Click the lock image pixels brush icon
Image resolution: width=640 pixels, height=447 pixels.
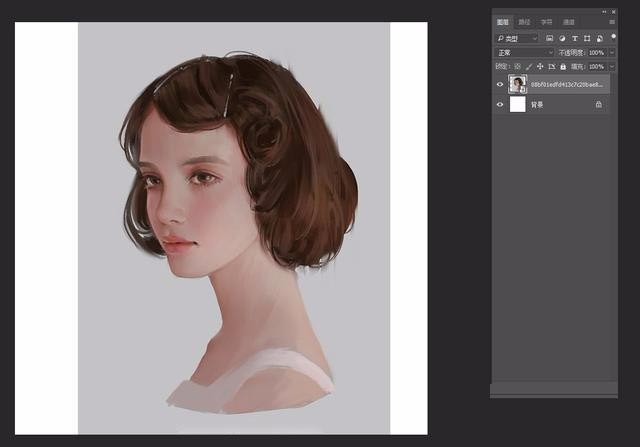pos(528,66)
